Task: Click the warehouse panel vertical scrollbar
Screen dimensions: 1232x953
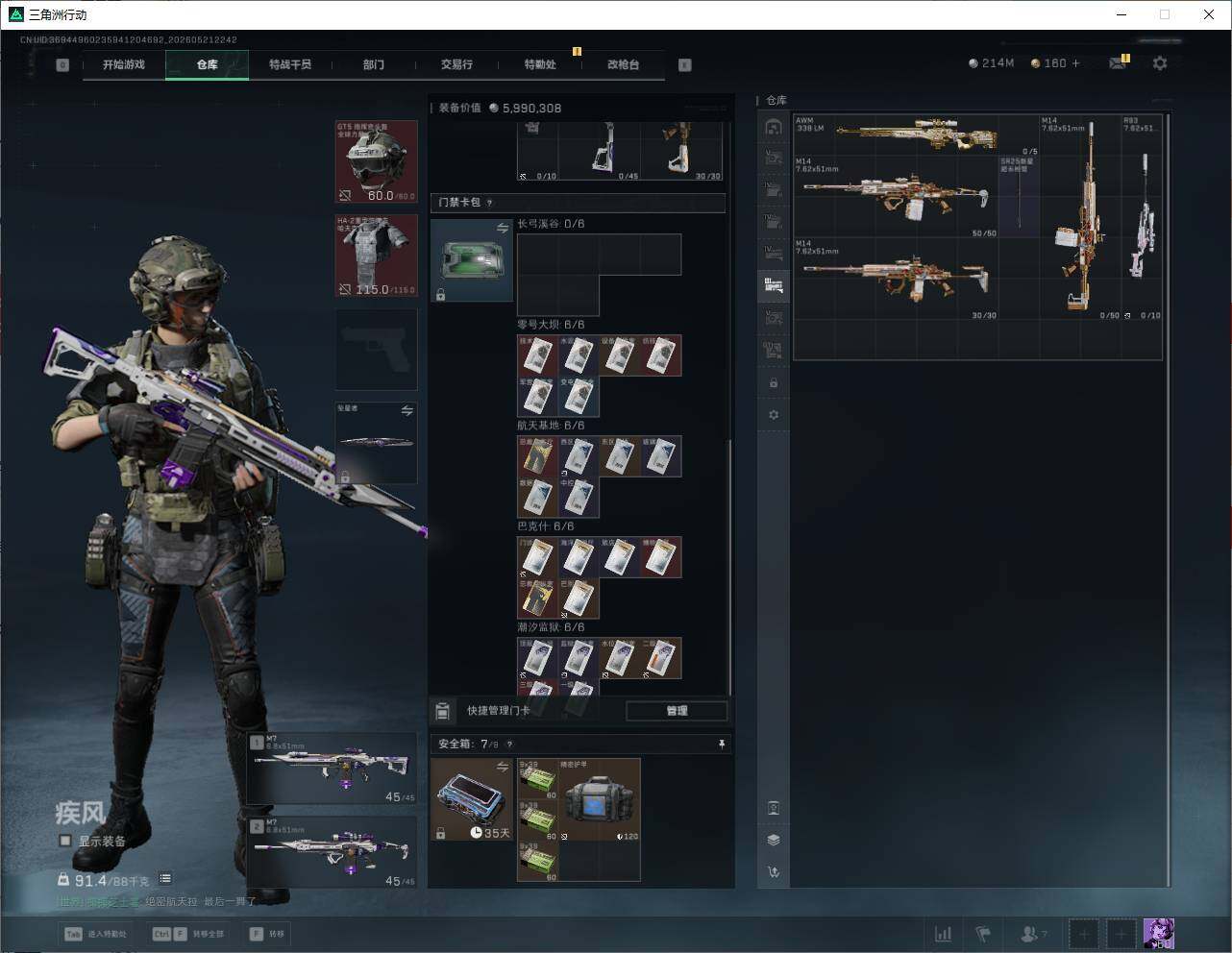Action: pos(1168,500)
